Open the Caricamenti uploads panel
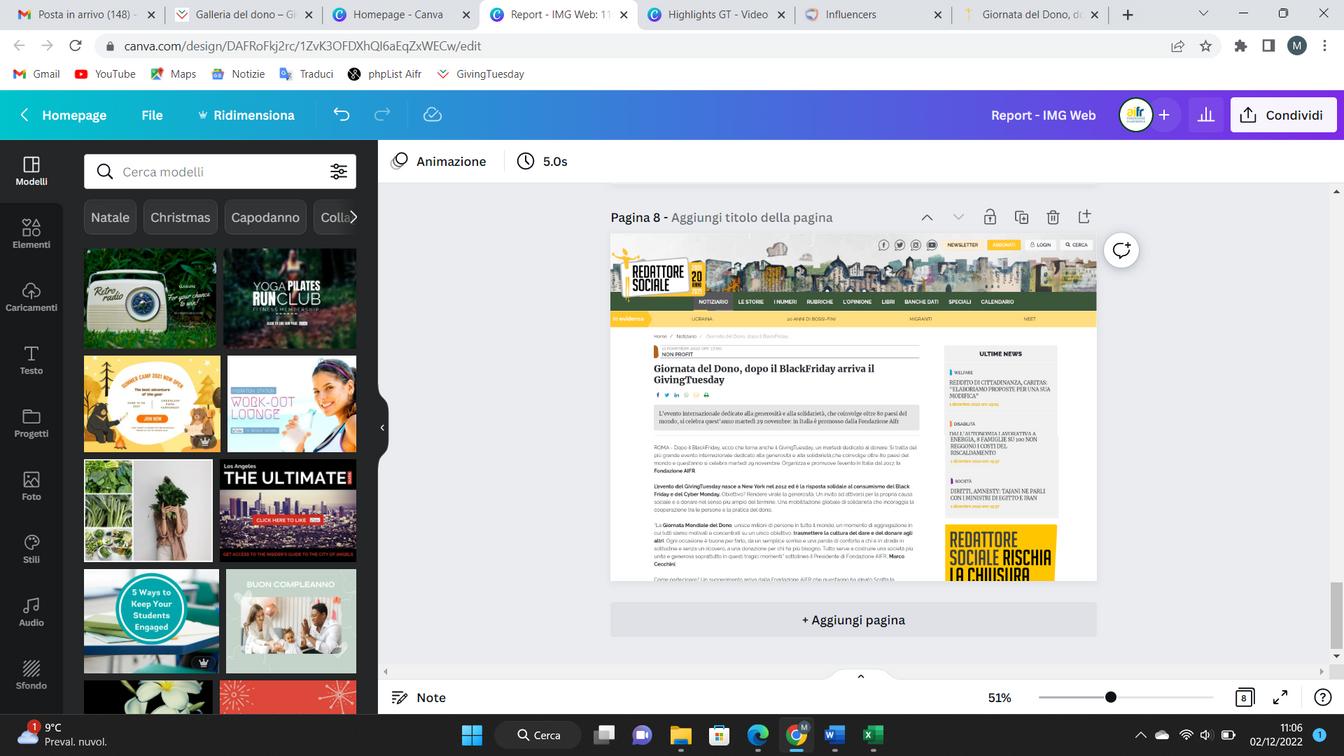 click(x=31, y=297)
